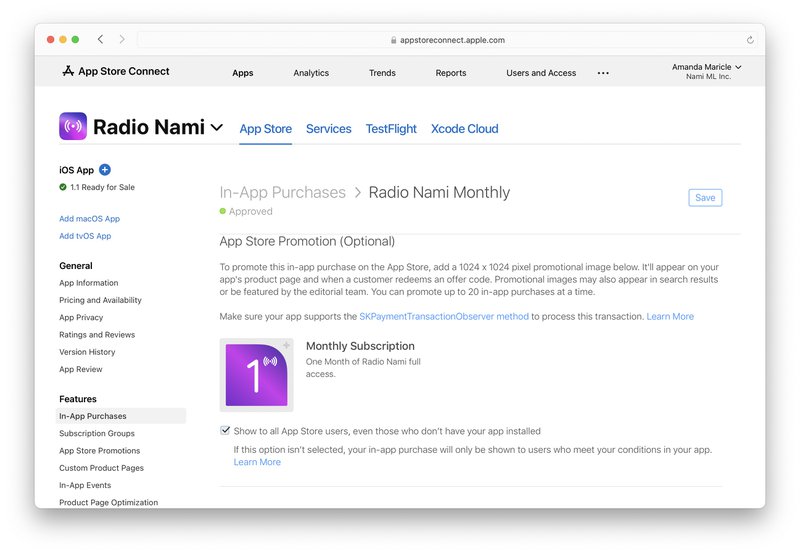This screenshot has width=800, height=554.
Task: Switch to the Services tab
Action: [x=329, y=129]
